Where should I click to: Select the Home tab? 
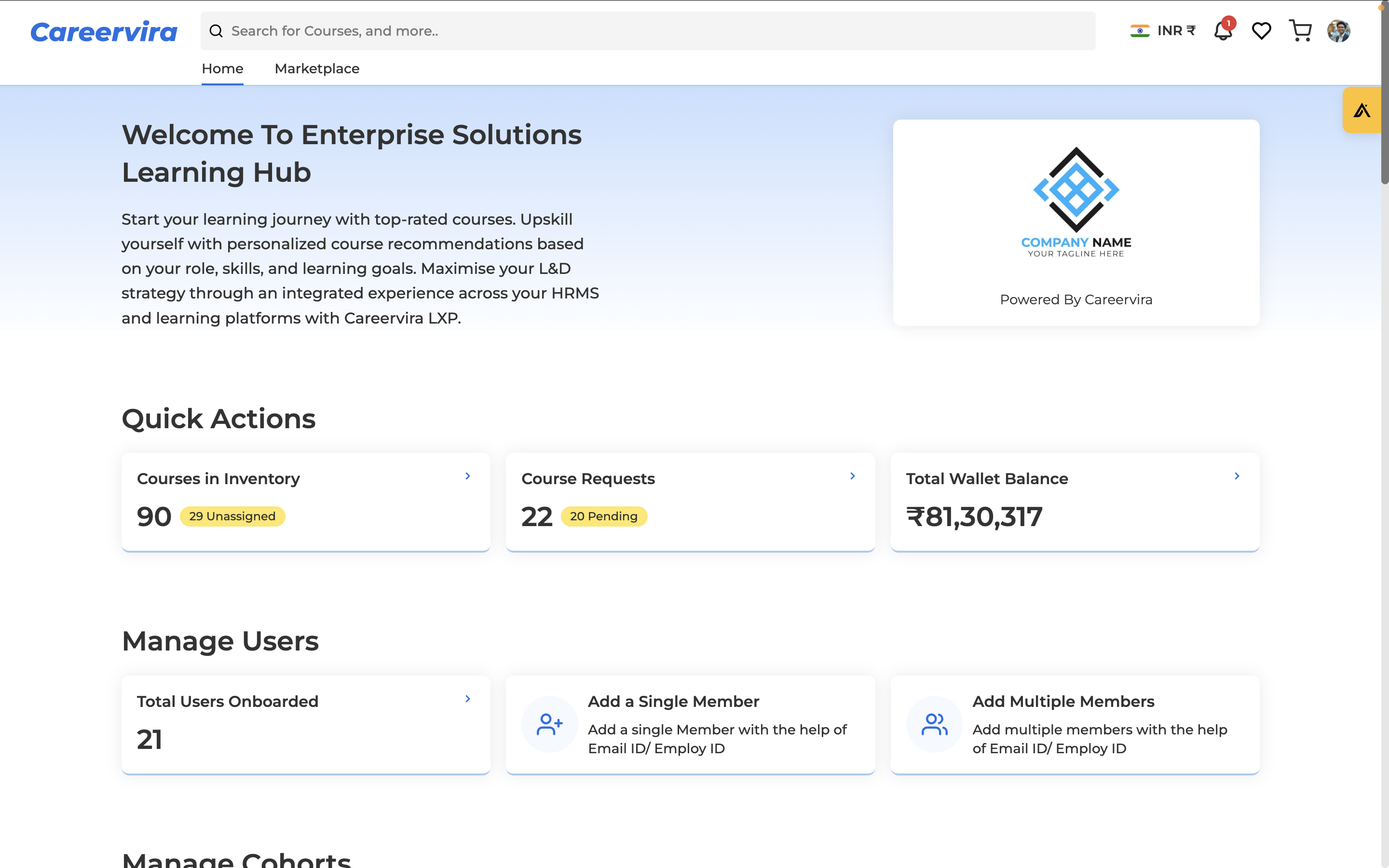[x=222, y=68]
